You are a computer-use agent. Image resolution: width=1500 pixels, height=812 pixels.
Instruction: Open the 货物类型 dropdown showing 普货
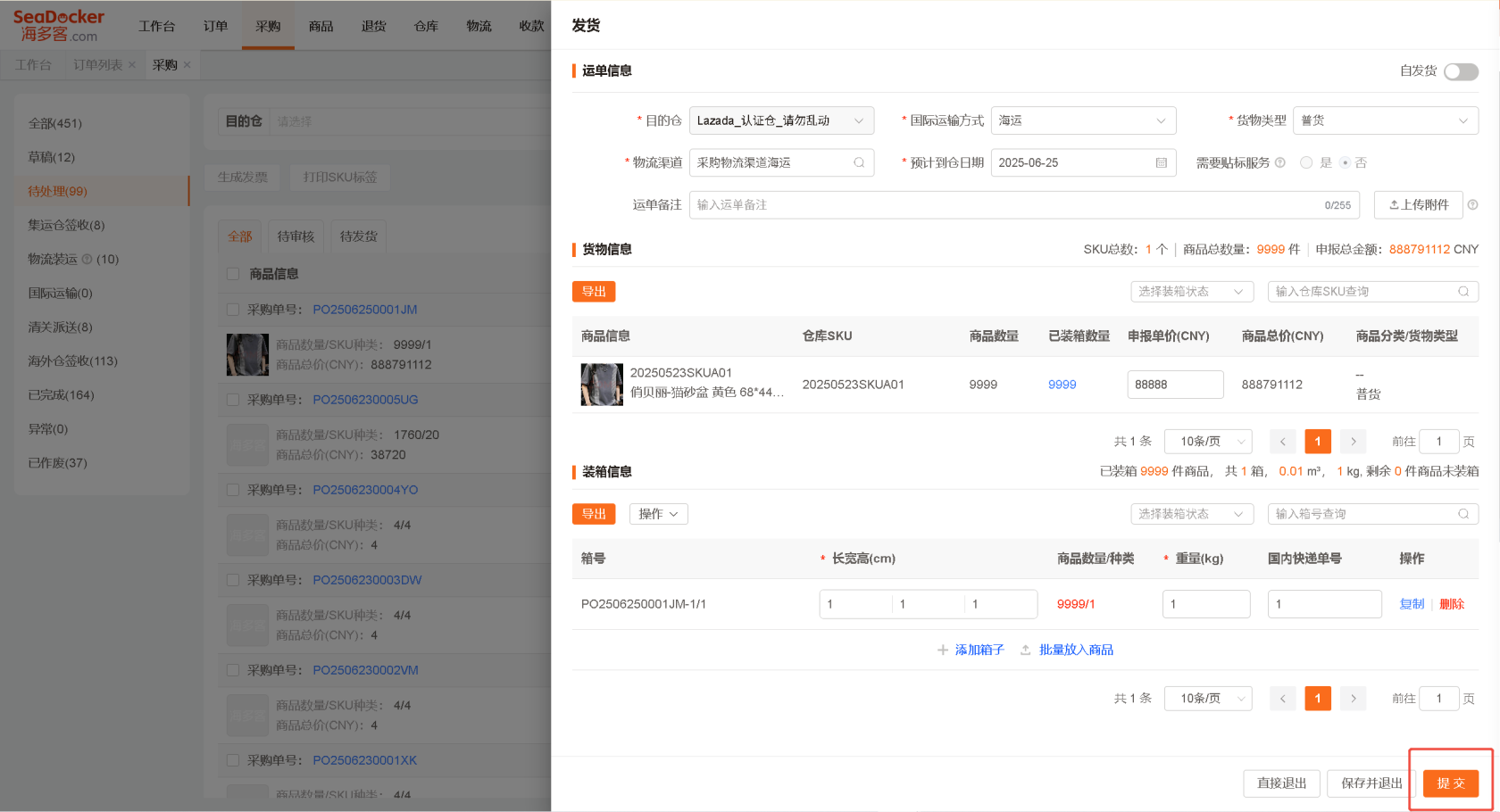click(x=1386, y=120)
